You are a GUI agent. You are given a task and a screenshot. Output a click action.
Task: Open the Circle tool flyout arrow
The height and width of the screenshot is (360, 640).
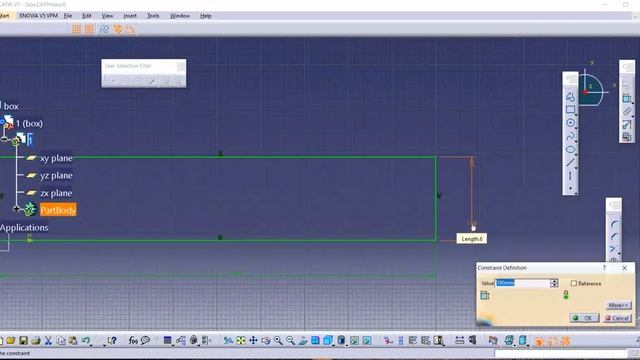click(x=576, y=128)
